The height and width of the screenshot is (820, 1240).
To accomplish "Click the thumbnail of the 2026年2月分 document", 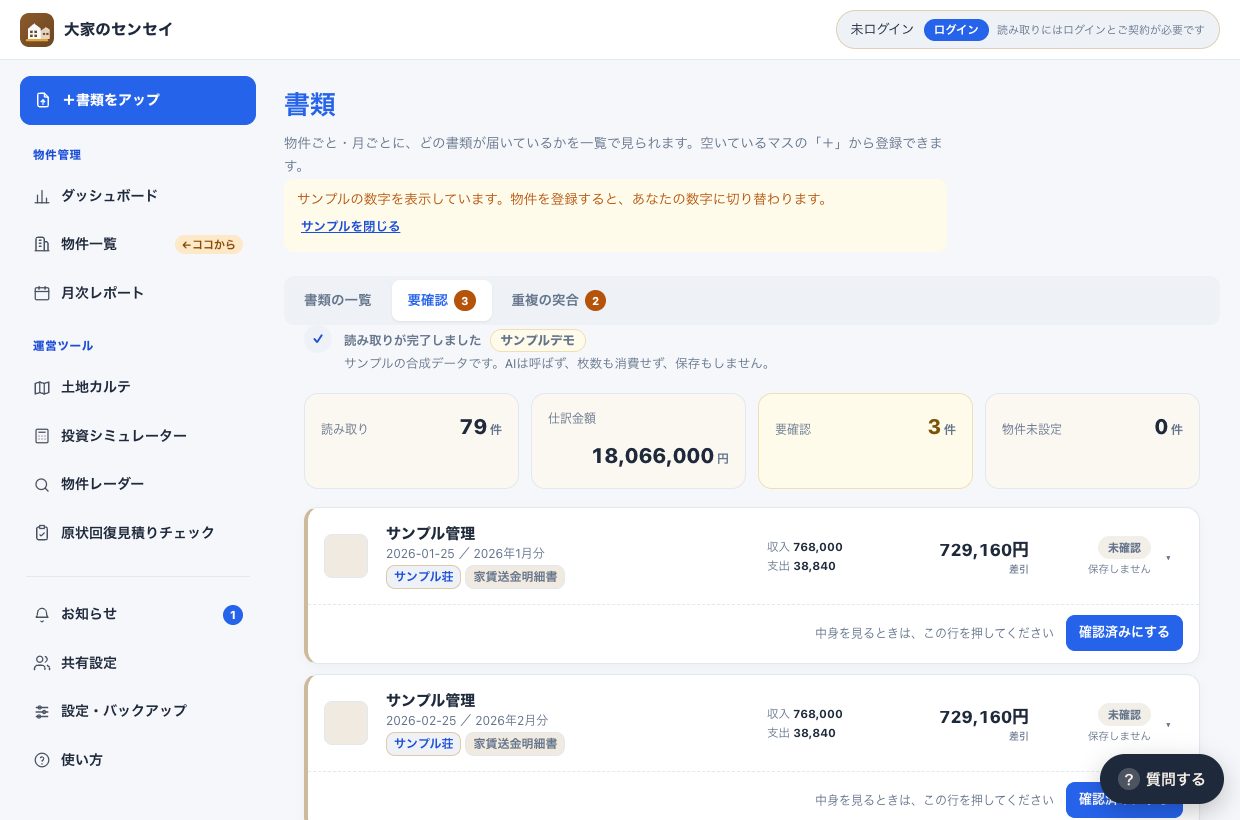I will click(346, 723).
